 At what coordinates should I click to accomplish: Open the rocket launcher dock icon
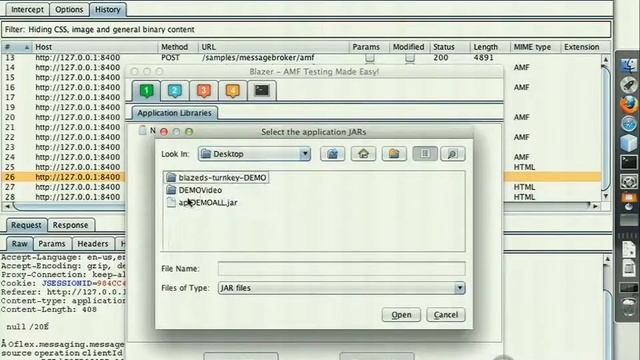click(629, 85)
